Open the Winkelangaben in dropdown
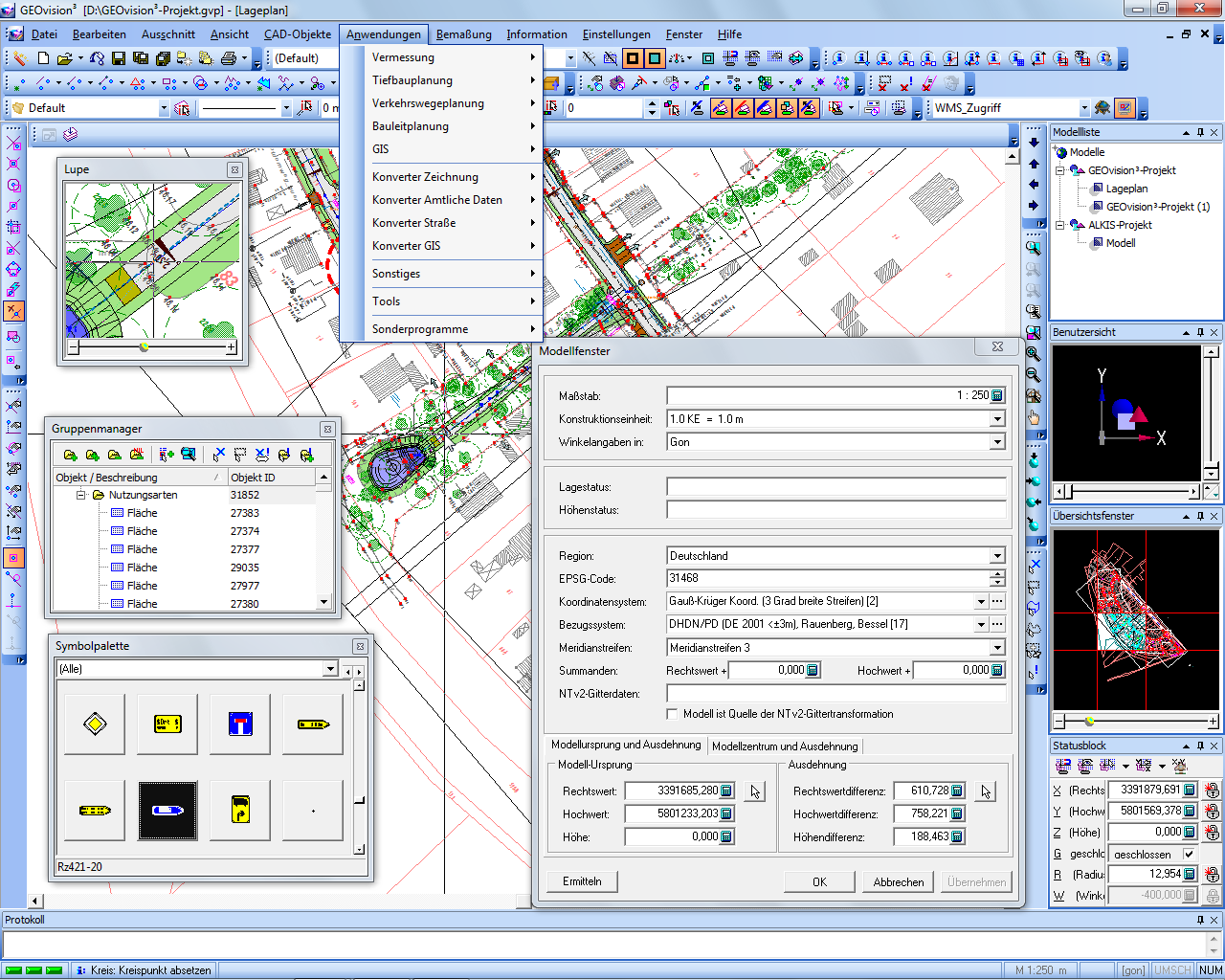Image resolution: width=1225 pixels, height=980 pixels. (x=997, y=442)
